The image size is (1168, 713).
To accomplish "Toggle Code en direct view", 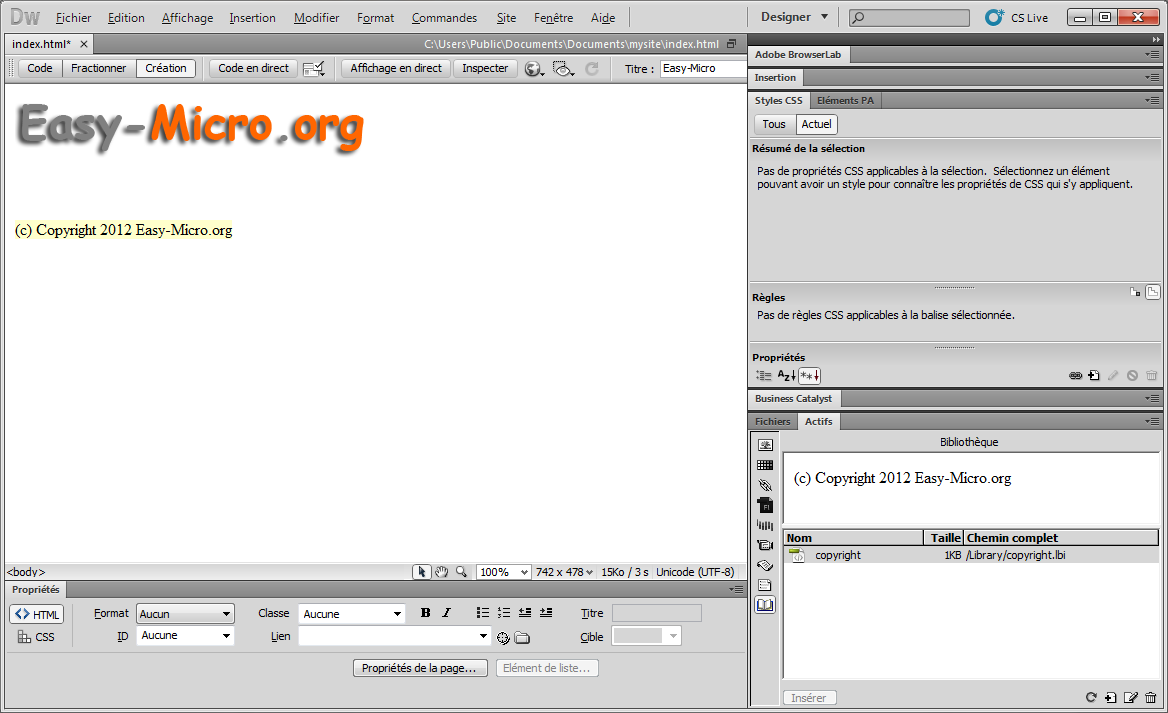I will [253, 68].
